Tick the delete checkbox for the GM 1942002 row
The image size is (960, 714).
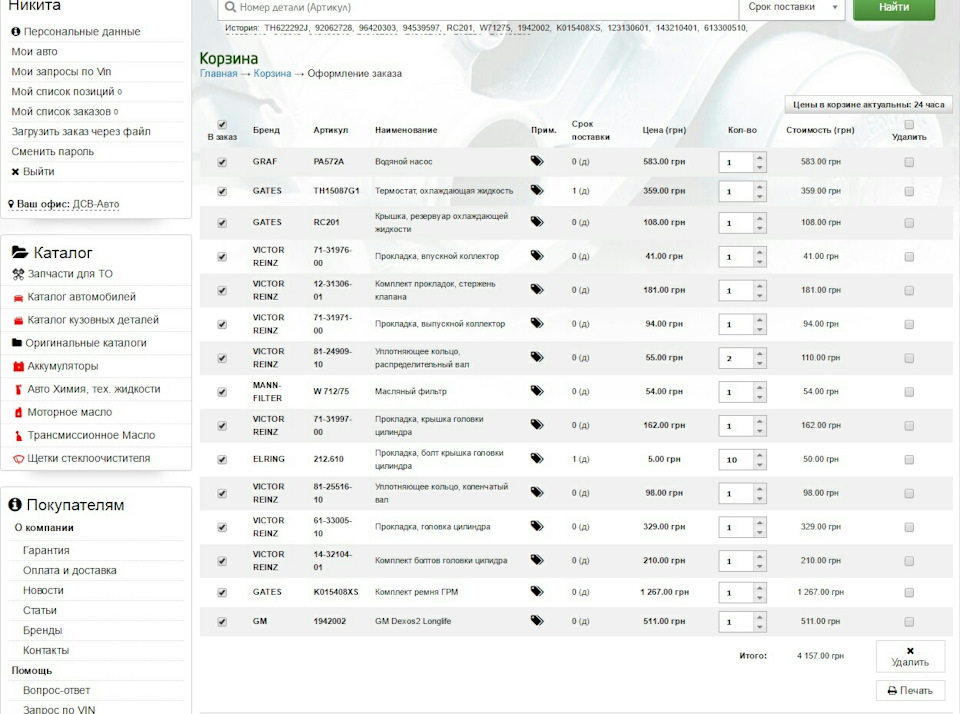pos(909,622)
